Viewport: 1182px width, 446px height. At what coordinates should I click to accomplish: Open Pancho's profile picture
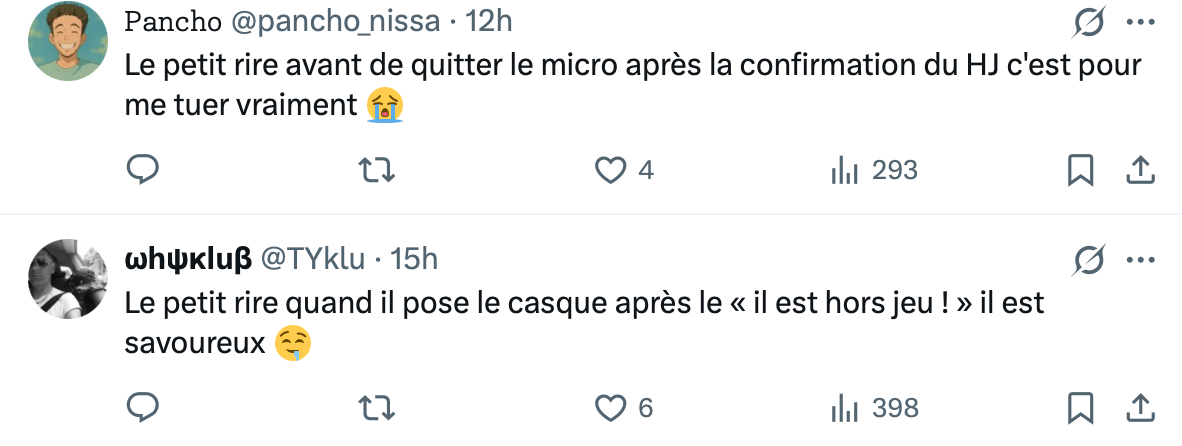tap(68, 41)
